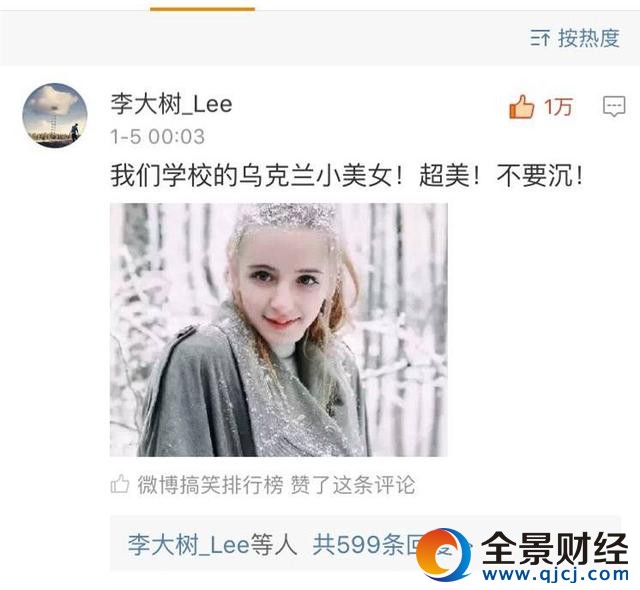Screen dimensions: 640x590
Task: Tap the small gray thumbs-up beside 微博搞笑排行榜
Action: point(120,484)
